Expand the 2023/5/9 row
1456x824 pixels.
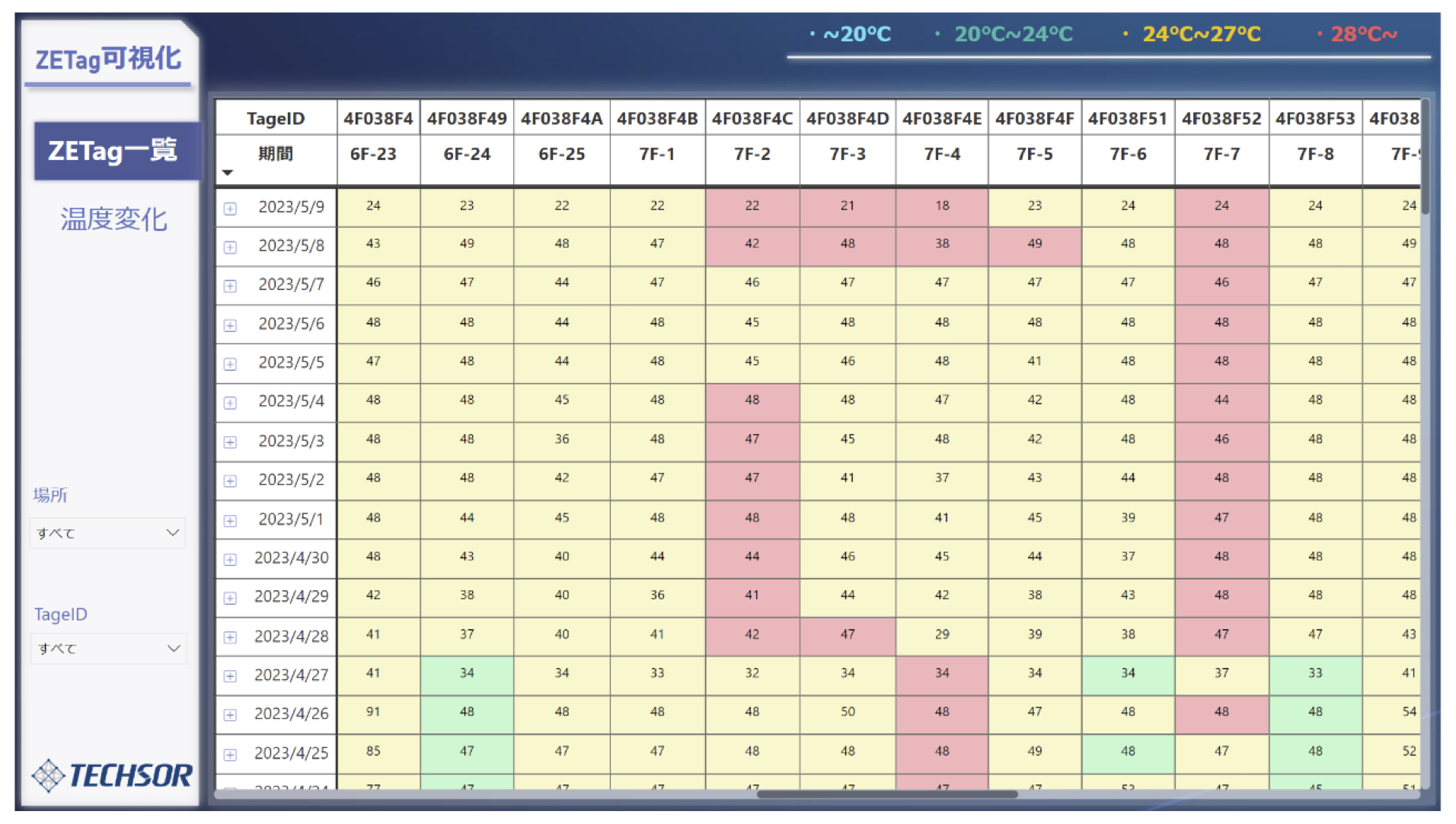point(230,209)
